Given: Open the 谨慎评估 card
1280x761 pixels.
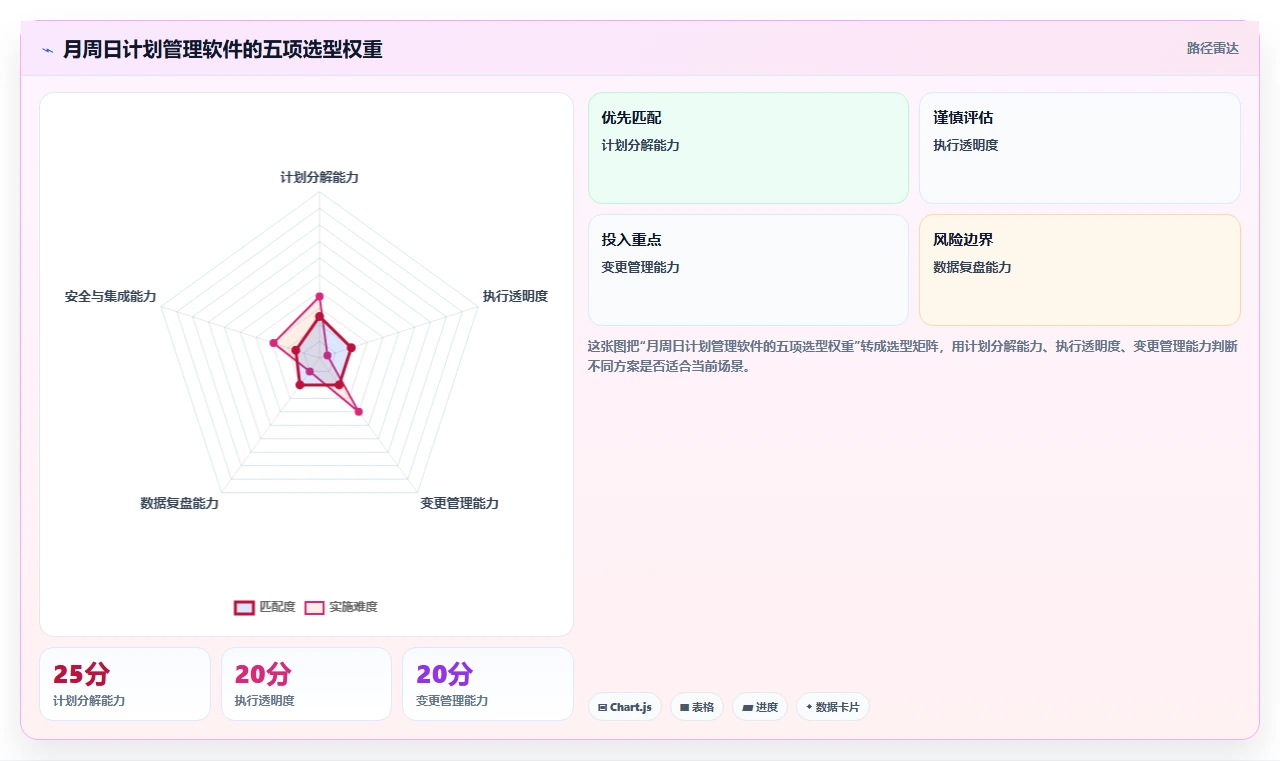Looking at the screenshot, I should click(1080, 148).
